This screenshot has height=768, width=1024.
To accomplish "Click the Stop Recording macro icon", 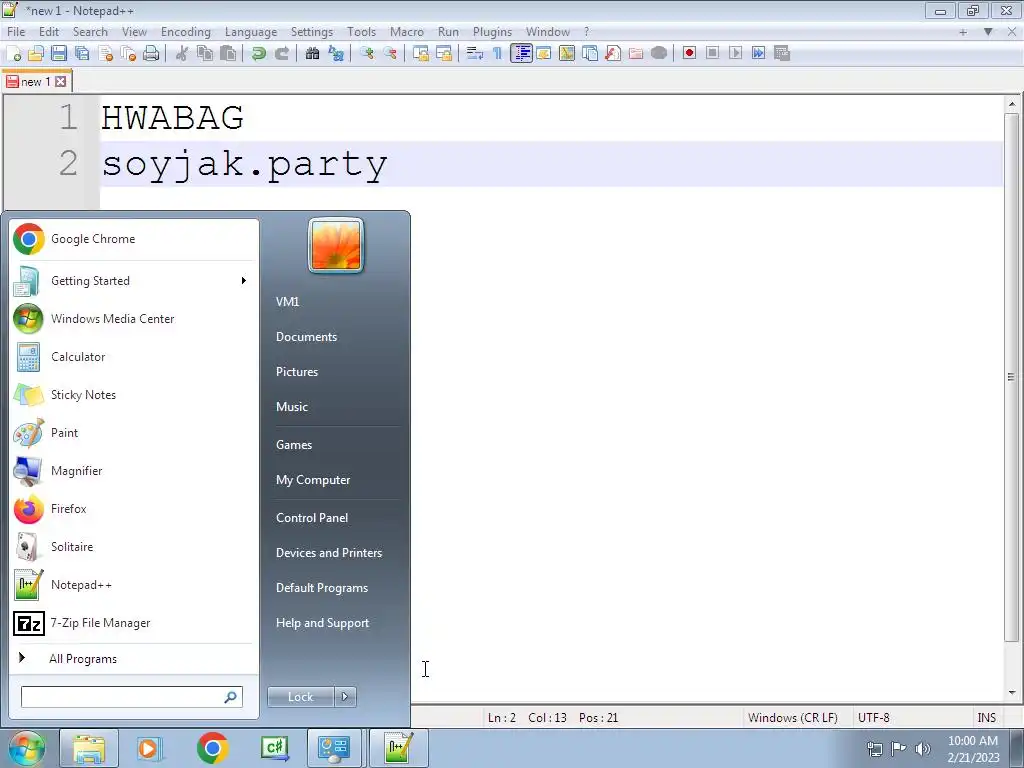I will pos(712,54).
